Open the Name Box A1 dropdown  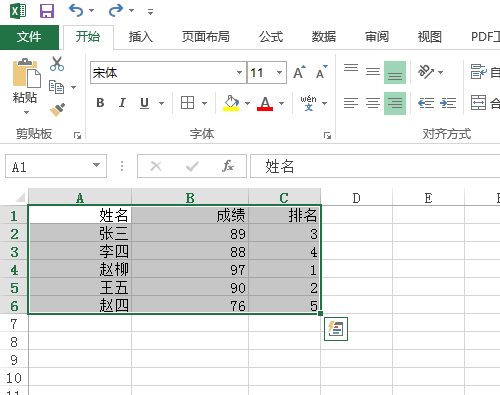click(96, 165)
